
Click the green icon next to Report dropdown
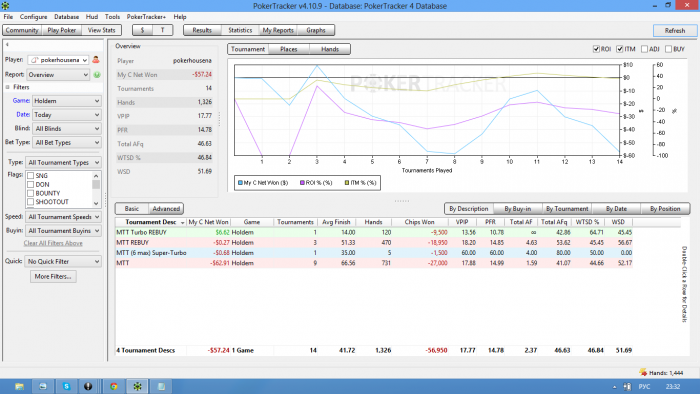click(97, 75)
